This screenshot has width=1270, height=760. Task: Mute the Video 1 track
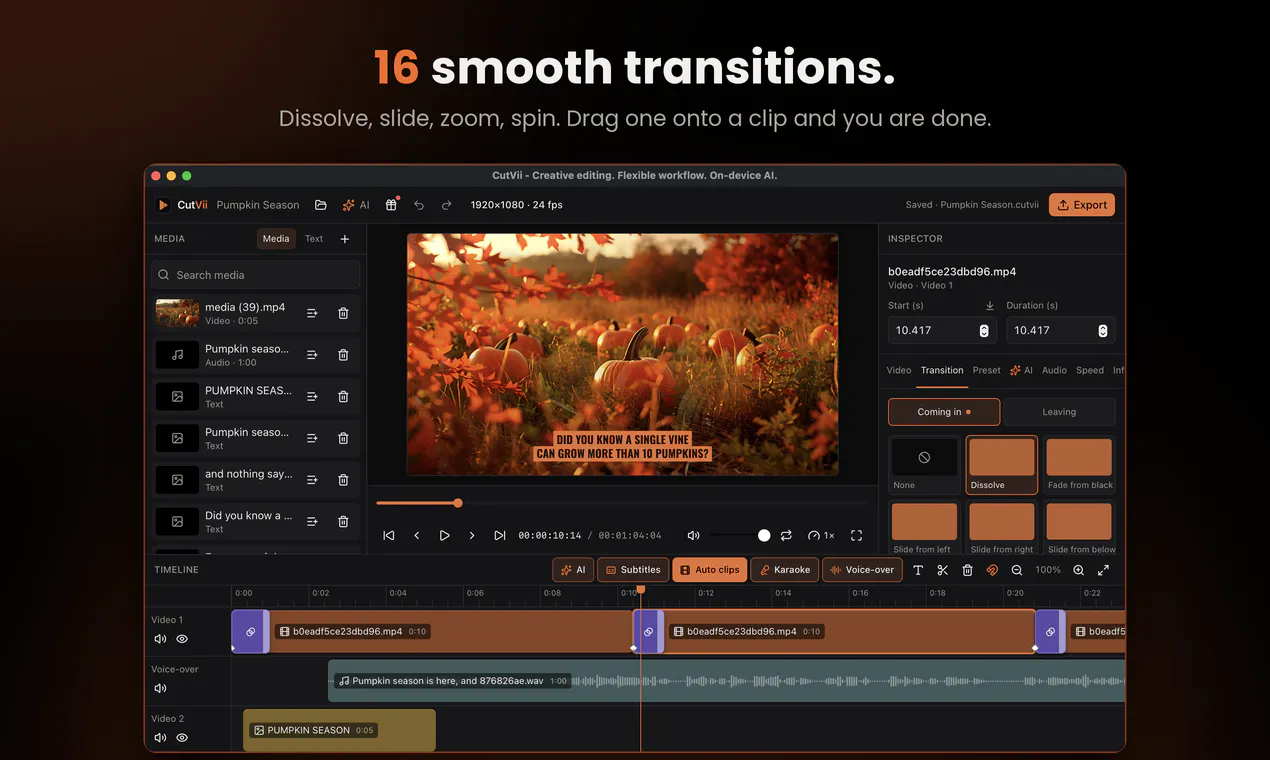point(160,639)
